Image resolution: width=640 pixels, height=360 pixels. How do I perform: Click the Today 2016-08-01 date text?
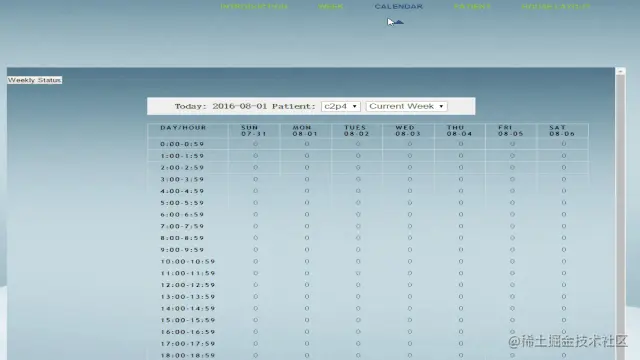click(220, 106)
